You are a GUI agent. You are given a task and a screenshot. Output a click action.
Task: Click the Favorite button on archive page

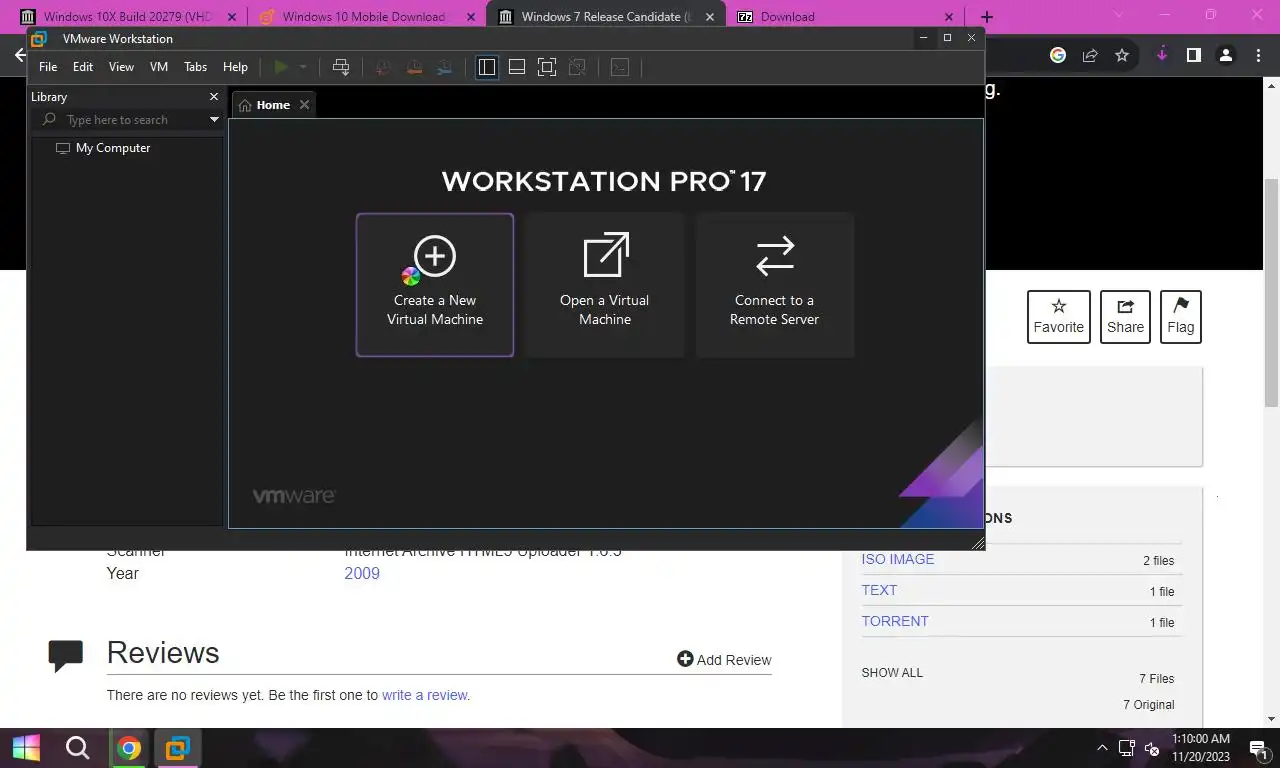(x=1058, y=317)
